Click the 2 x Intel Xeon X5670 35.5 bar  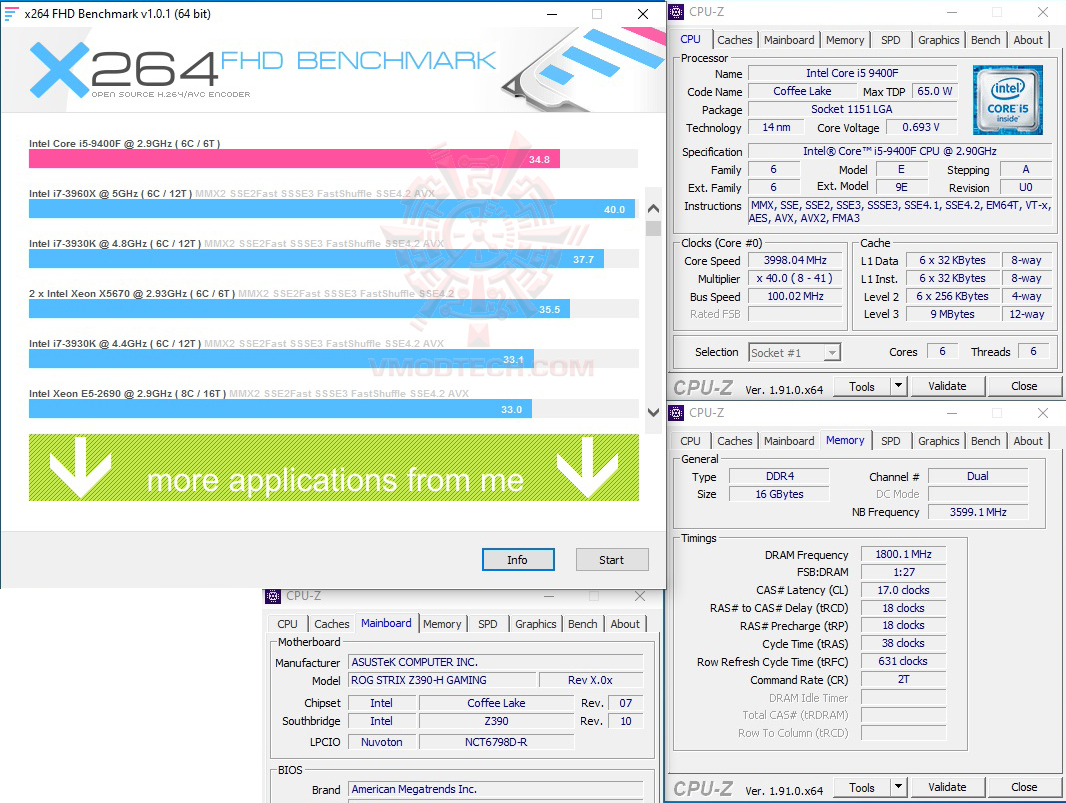pos(299,309)
